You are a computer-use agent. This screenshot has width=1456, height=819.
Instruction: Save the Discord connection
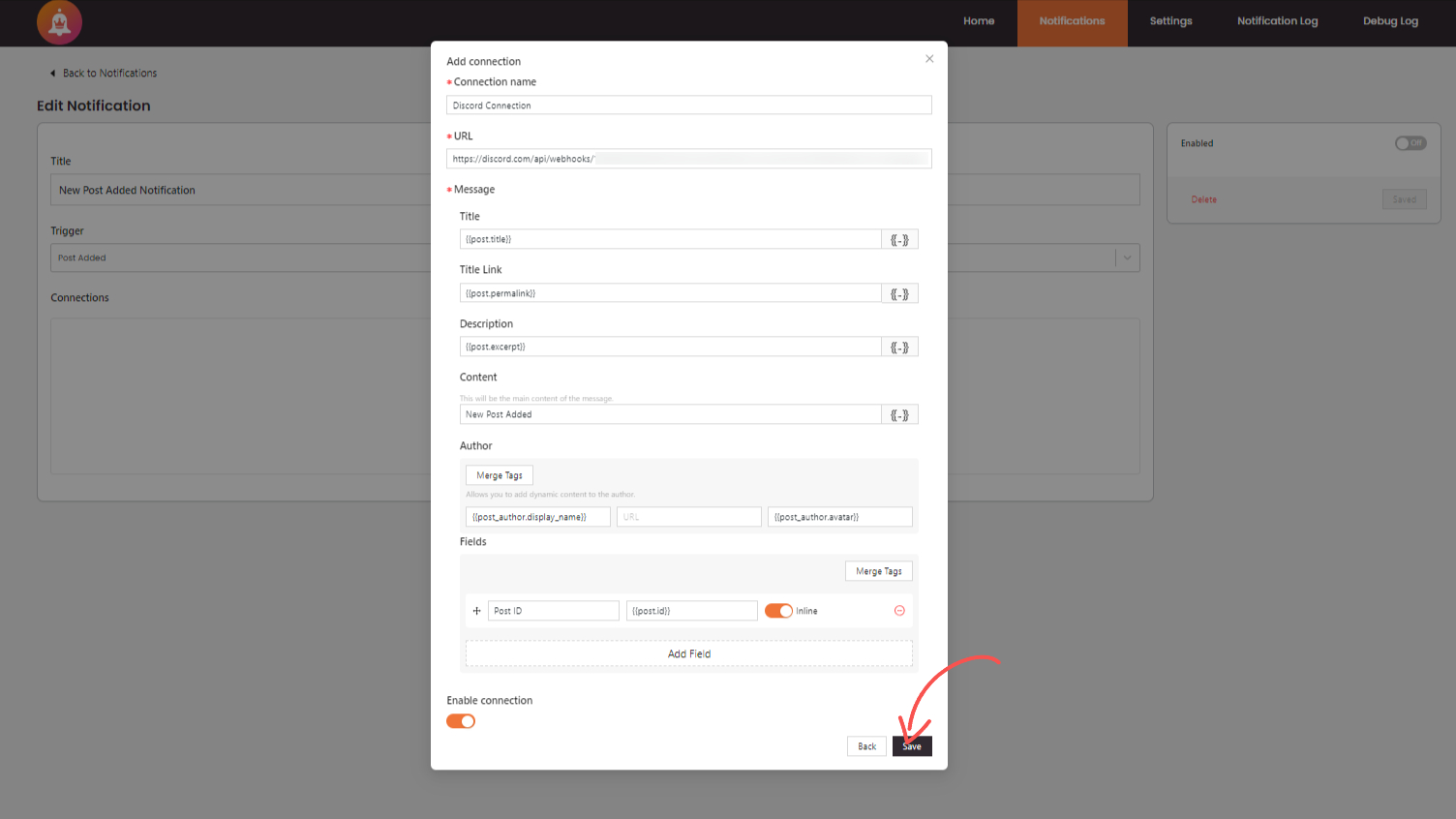(911, 745)
